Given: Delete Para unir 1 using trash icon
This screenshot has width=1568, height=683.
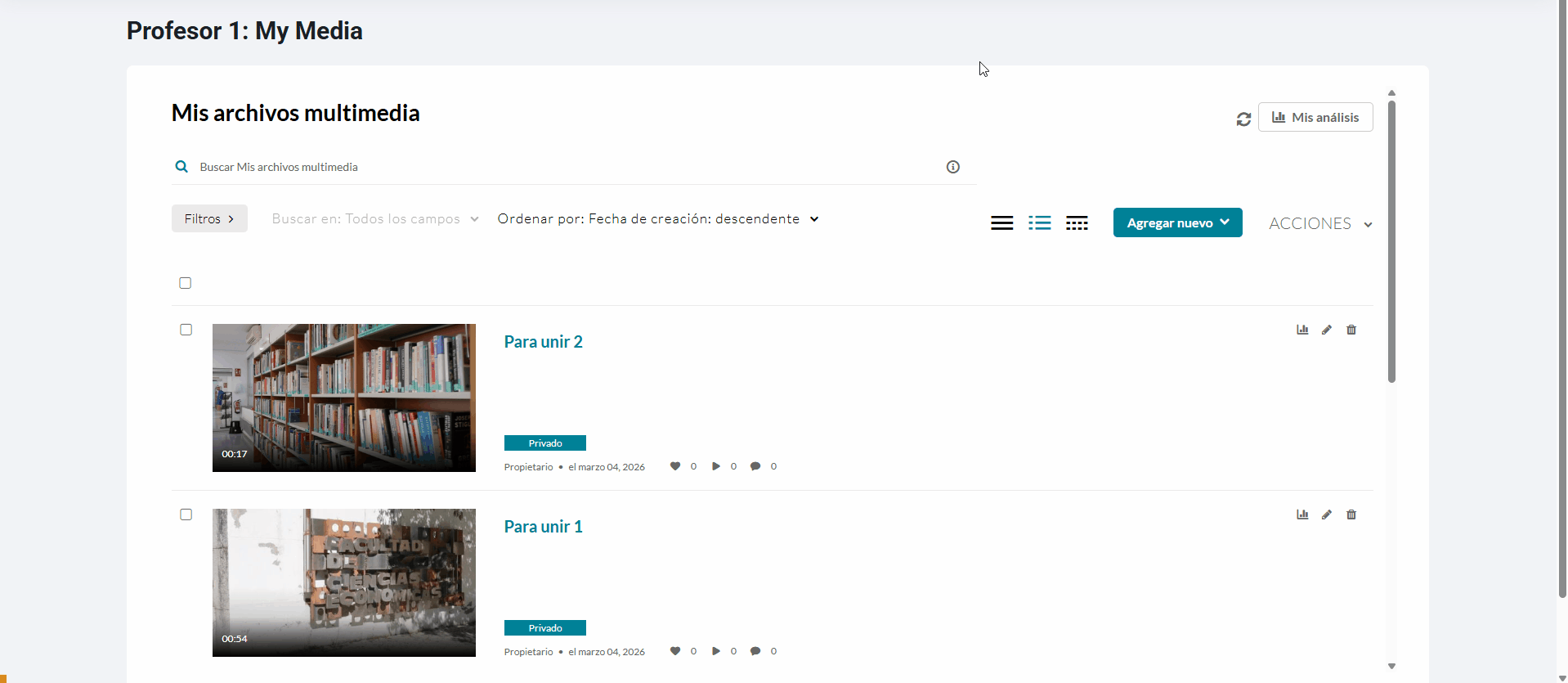Looking at the screenshot, I should (x=1351, y=514).
